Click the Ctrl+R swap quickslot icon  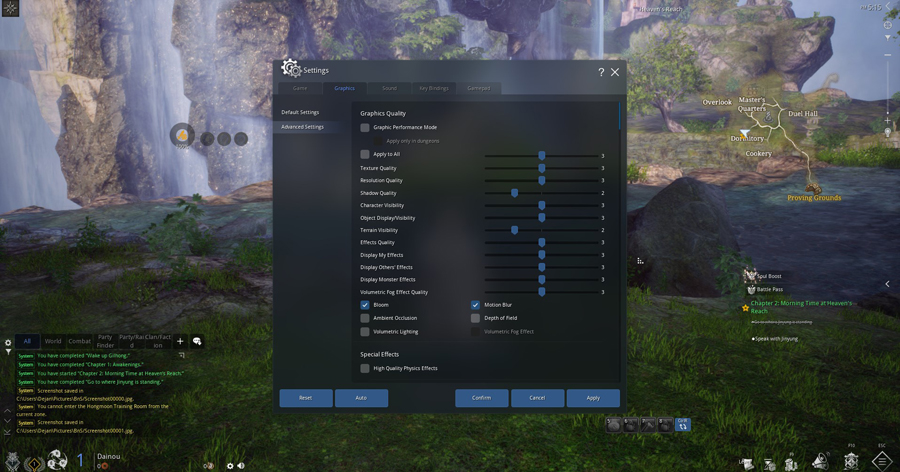682,425
